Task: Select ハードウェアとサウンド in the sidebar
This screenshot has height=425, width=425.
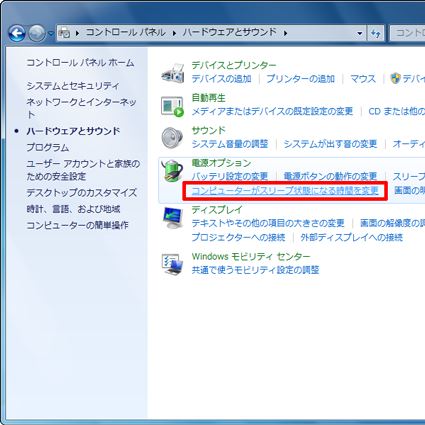Action: (x=73, y=131)
